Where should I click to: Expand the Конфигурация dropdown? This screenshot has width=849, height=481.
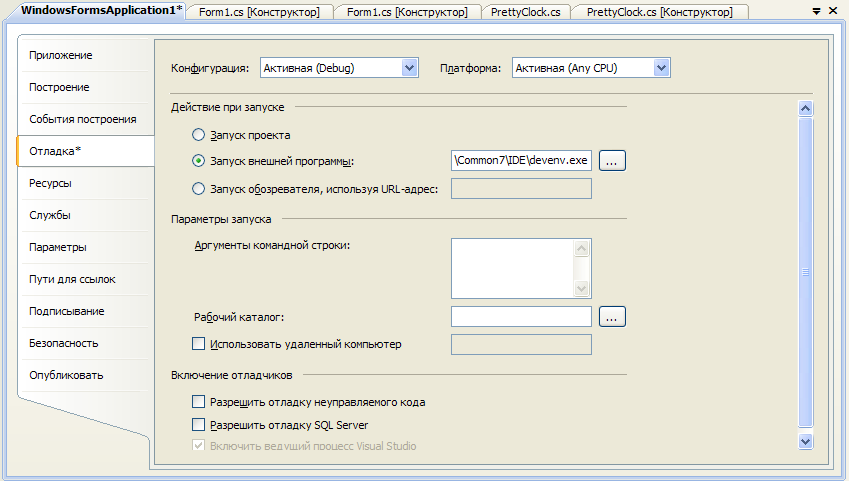coord(409,68)
